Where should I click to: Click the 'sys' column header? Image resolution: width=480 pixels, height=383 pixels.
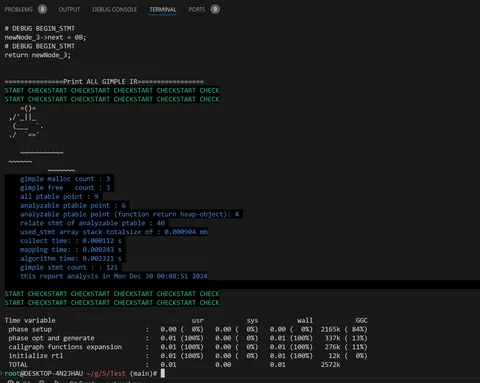(x=252, y=320)
